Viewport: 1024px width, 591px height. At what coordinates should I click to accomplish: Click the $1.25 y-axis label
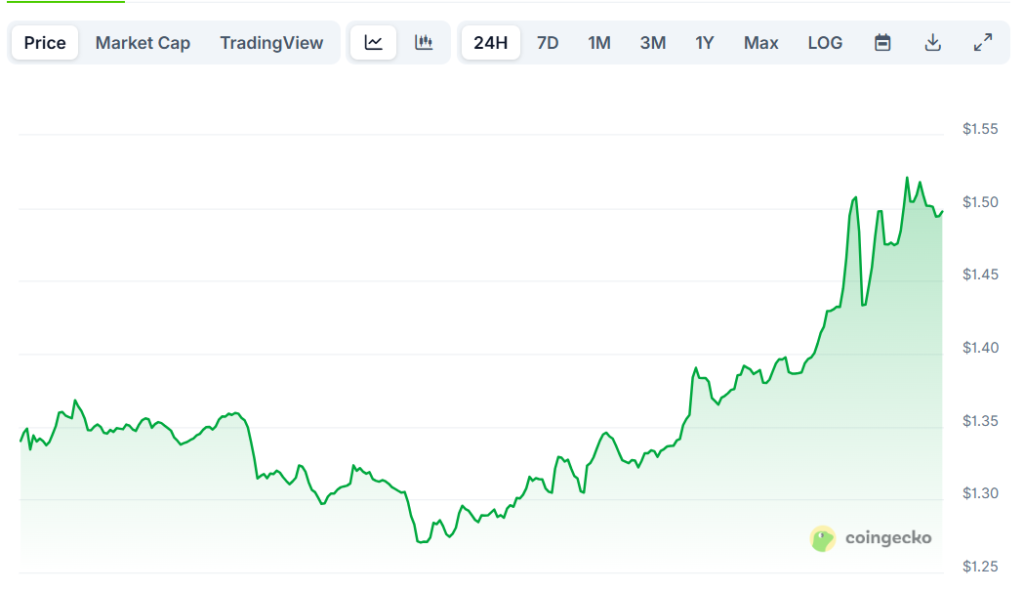[980, 567]
